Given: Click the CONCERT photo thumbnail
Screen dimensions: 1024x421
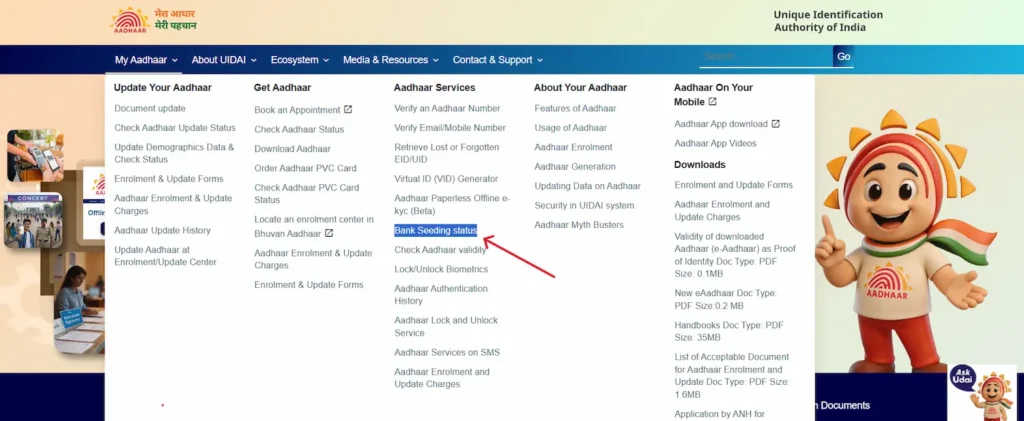Looking at the screenshot, I should [x=33, y=220].
